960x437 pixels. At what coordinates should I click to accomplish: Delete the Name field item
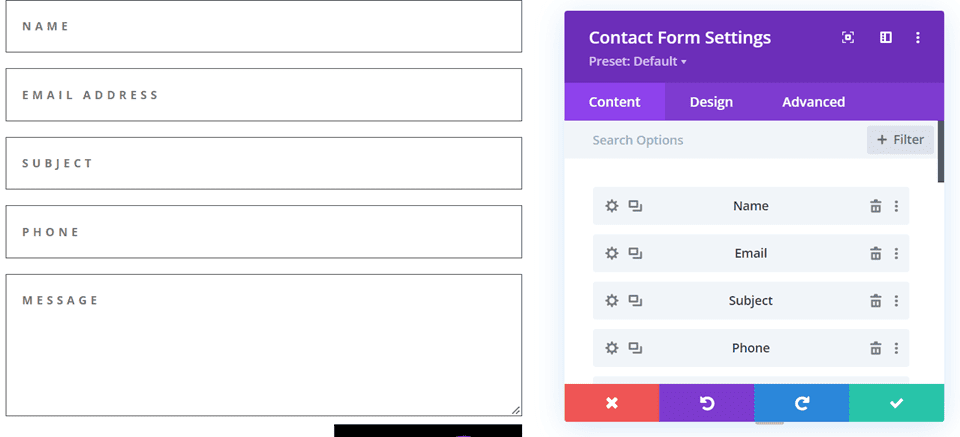click(x=875, y=206)
